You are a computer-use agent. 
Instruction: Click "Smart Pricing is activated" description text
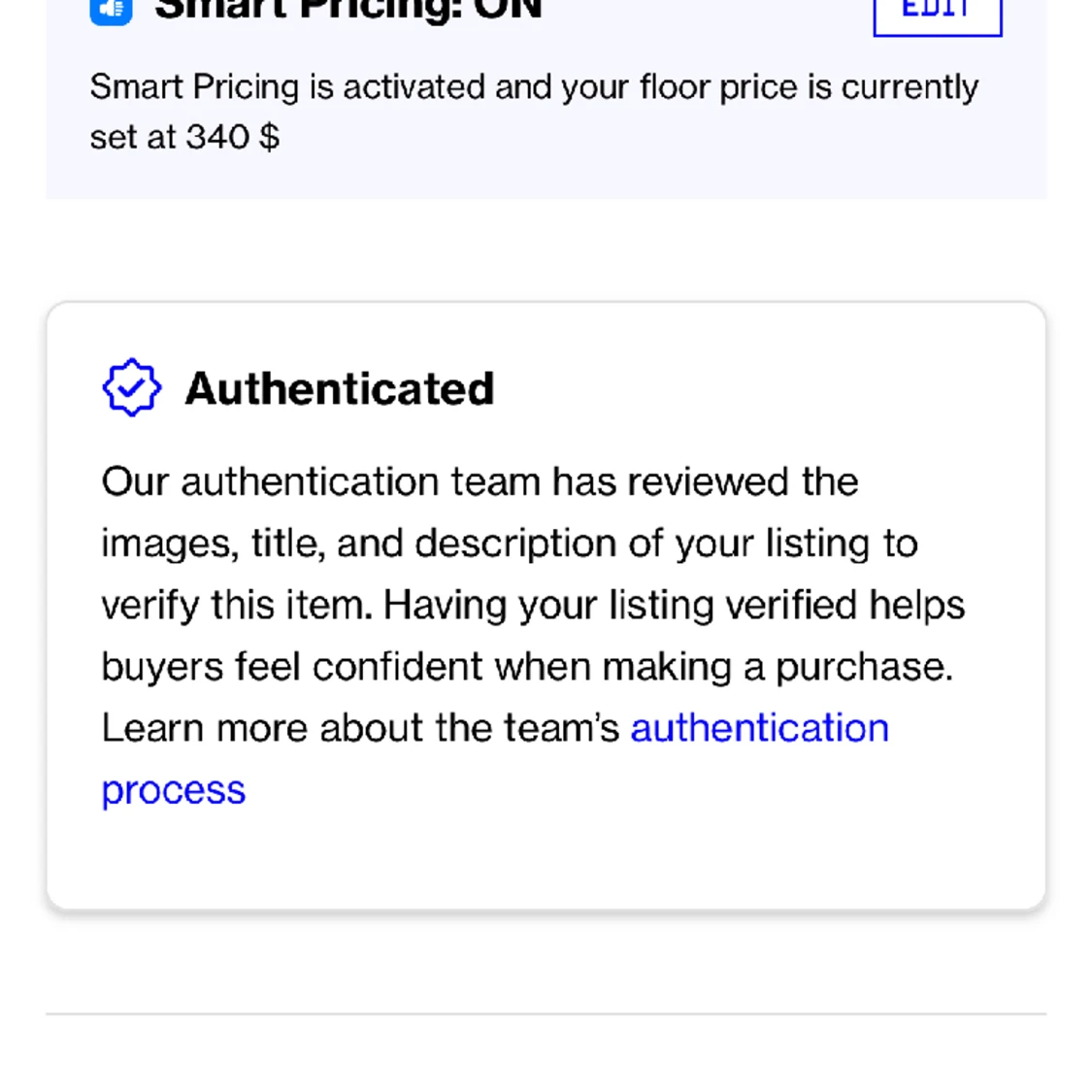pyautogui.click(x=291, y=87)
